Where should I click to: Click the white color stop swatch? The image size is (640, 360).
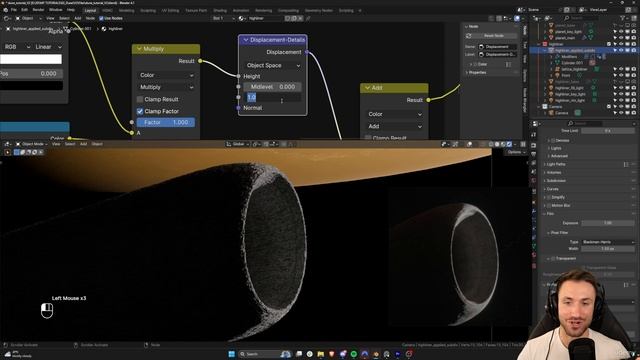coord(31,59)
